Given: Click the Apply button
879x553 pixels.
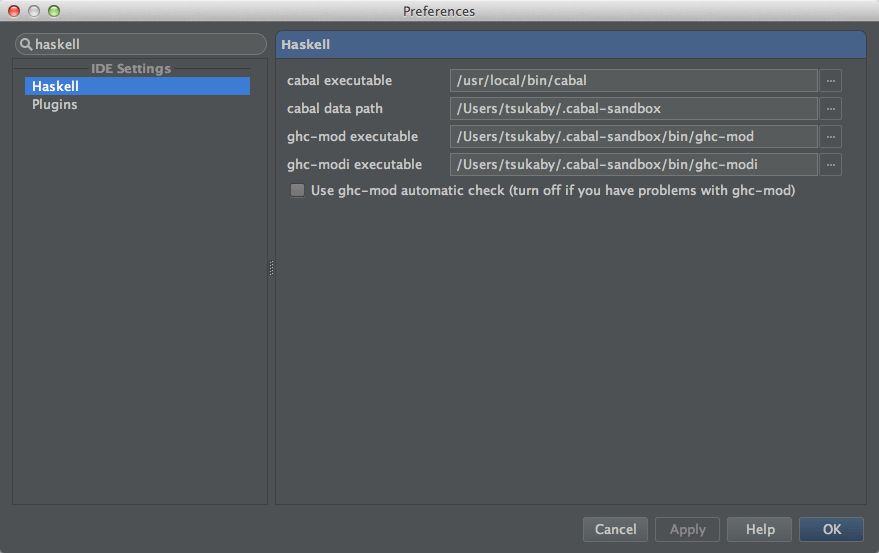Looking at the screenshot, I should 687,529.
